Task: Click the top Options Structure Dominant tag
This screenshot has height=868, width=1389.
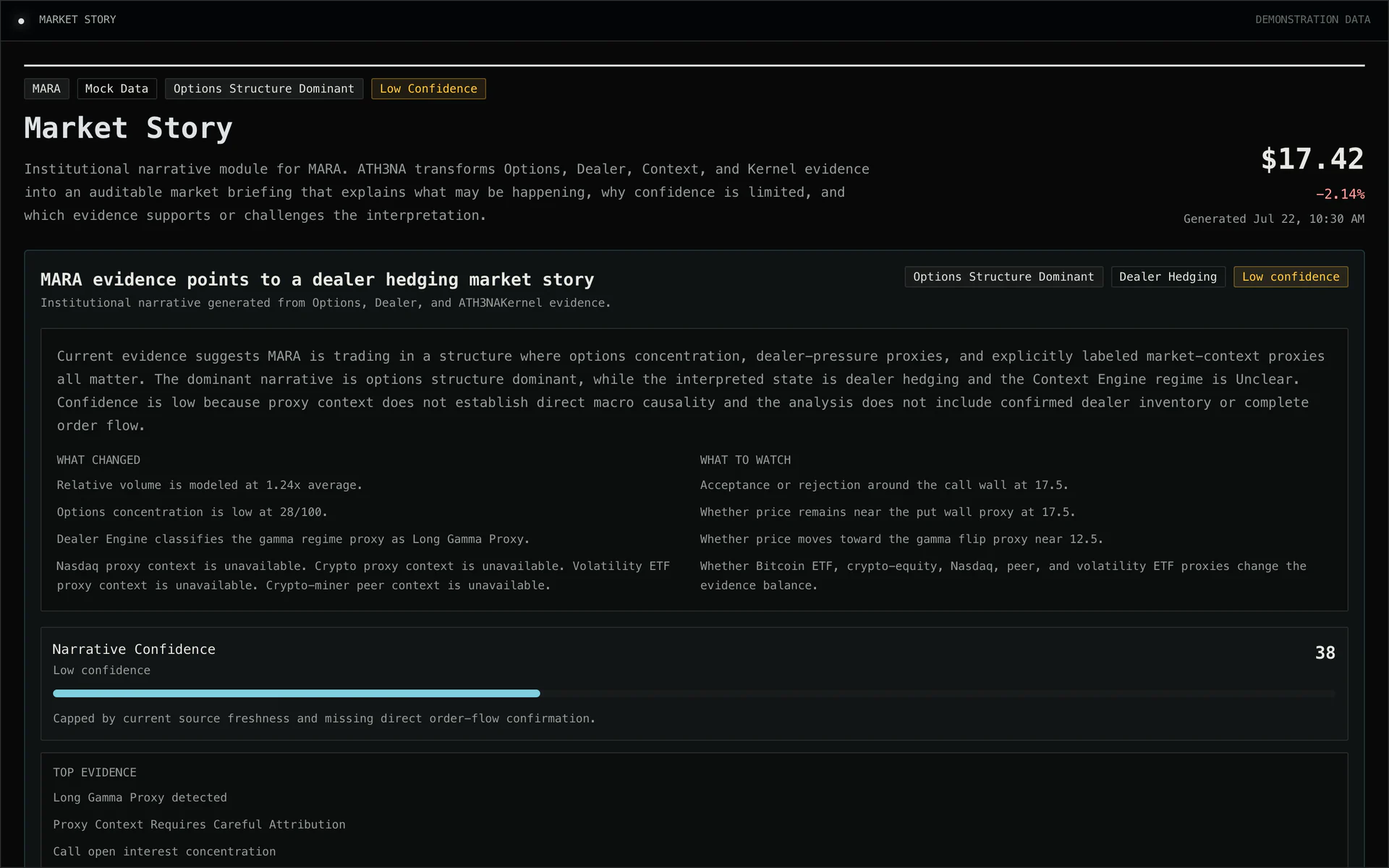Action: coord(264,88)
